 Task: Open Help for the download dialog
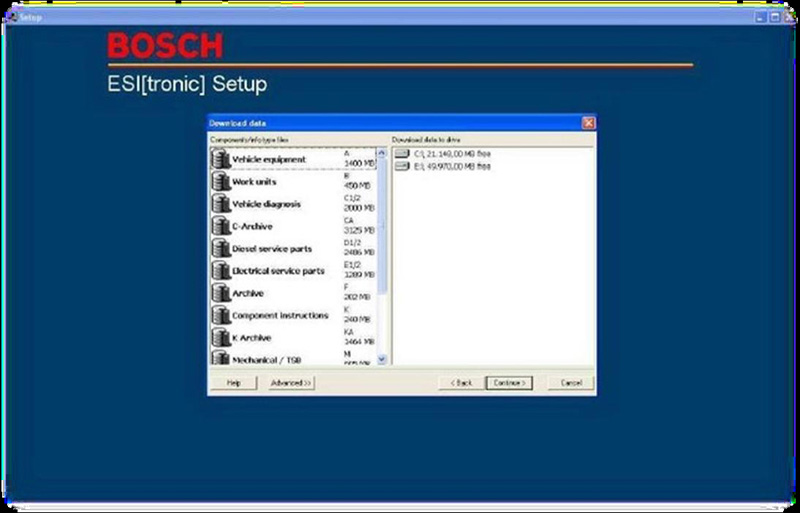233,383
